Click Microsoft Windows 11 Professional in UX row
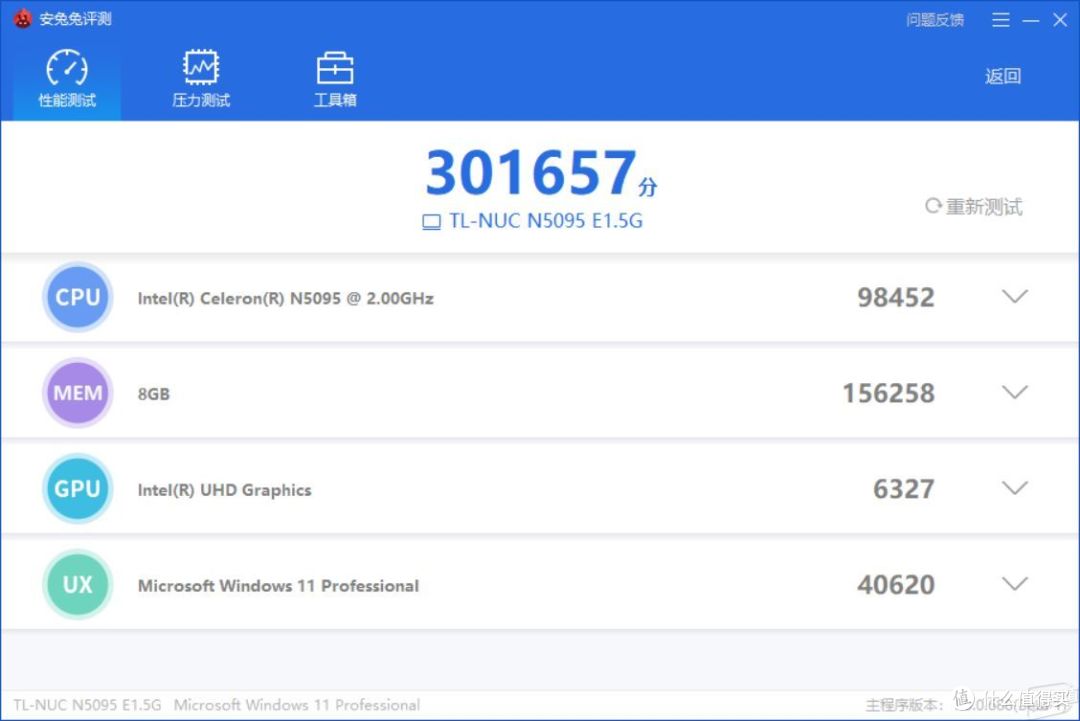 [x=278, y=585]
